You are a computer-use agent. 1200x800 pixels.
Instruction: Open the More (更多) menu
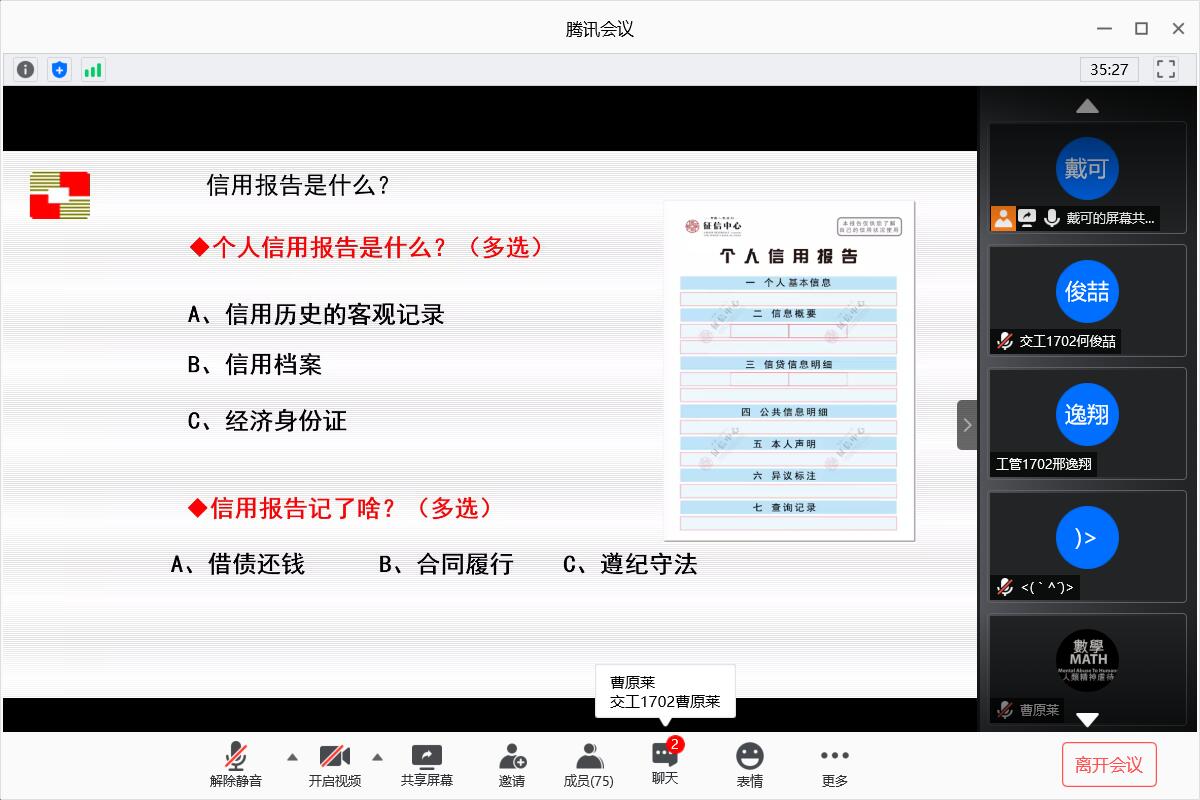834,766
